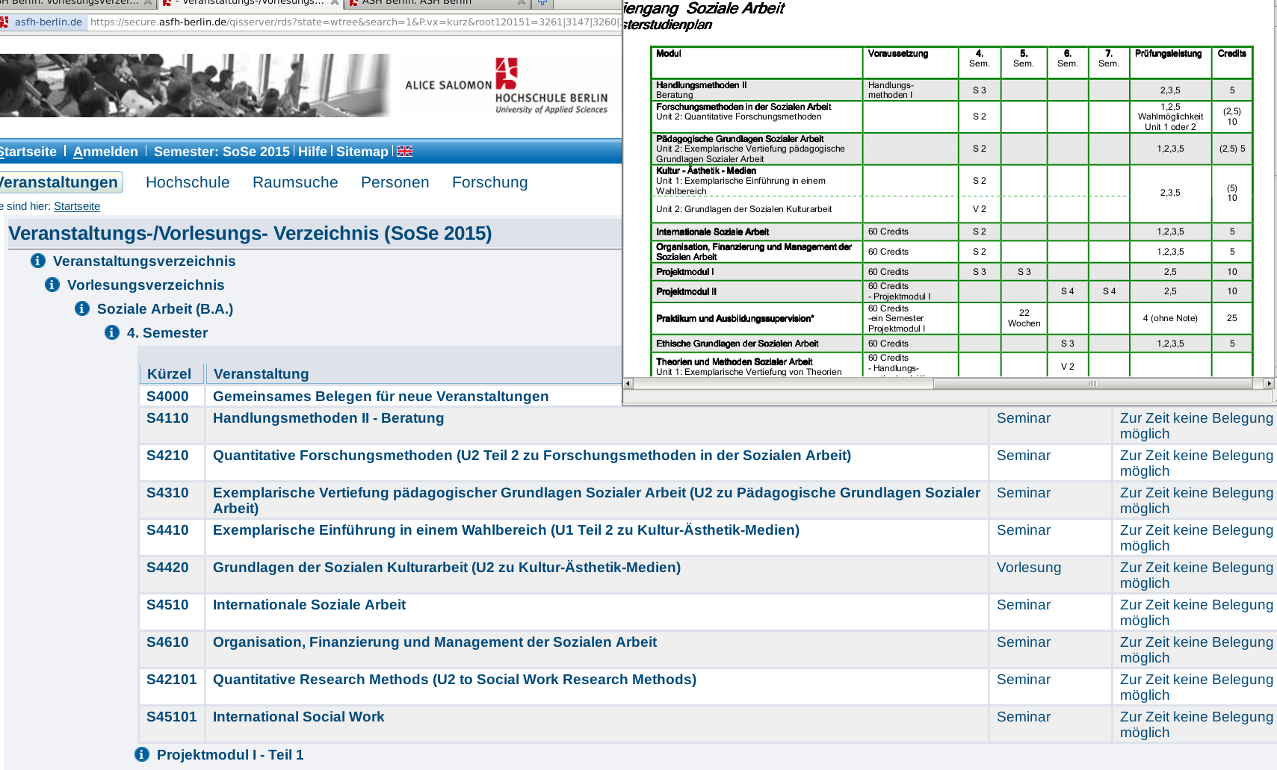Collapse the Veranstaltungsverzeichnis tree node
The image size is (1277, 770).
pos(144,261)
